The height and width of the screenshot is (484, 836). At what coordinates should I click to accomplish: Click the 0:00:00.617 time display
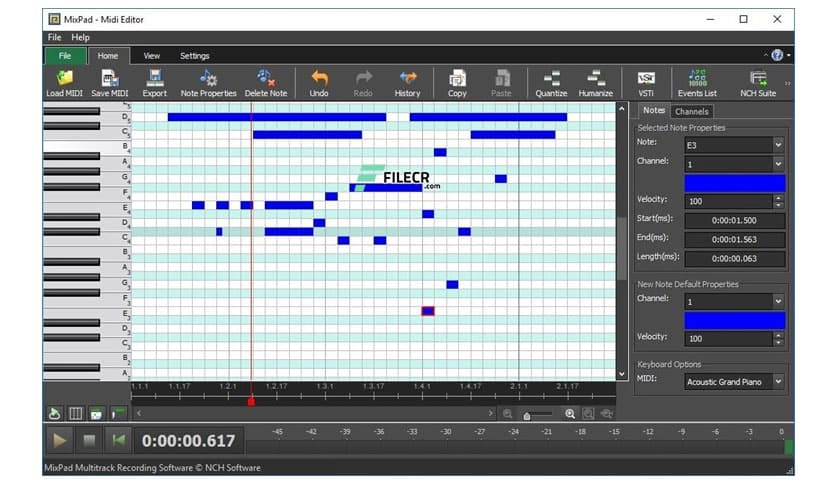tap(188, 441)
